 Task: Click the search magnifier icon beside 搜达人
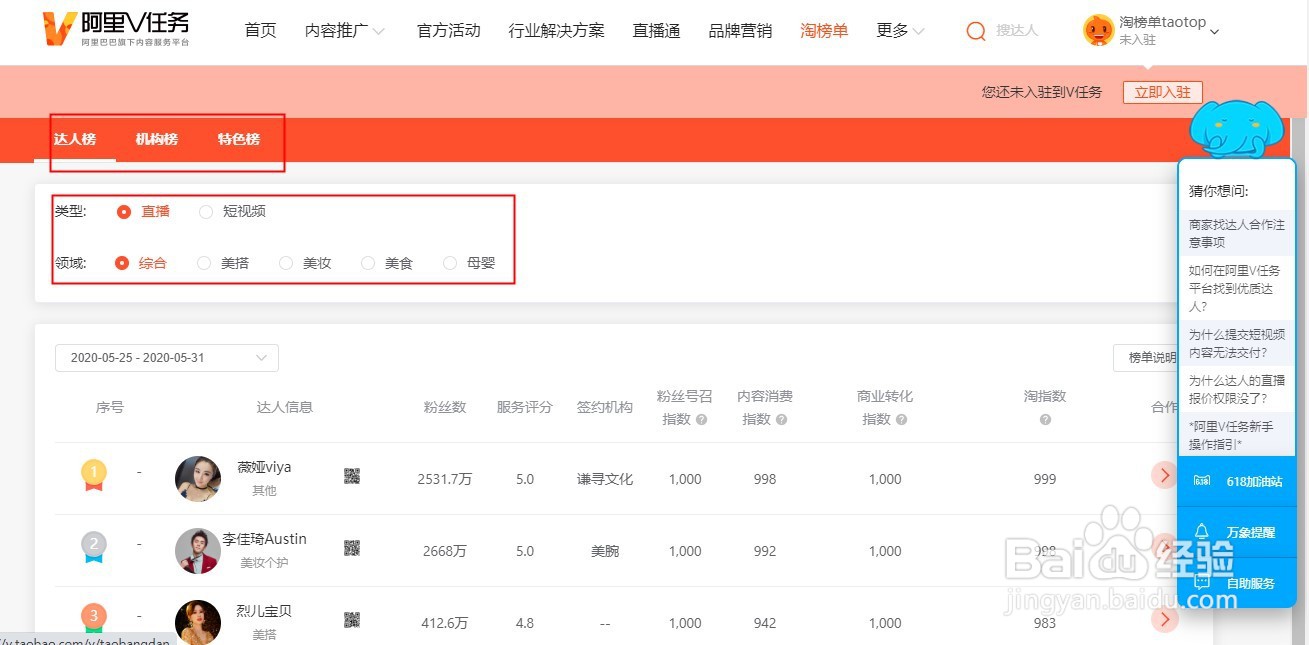pos(976,30)
